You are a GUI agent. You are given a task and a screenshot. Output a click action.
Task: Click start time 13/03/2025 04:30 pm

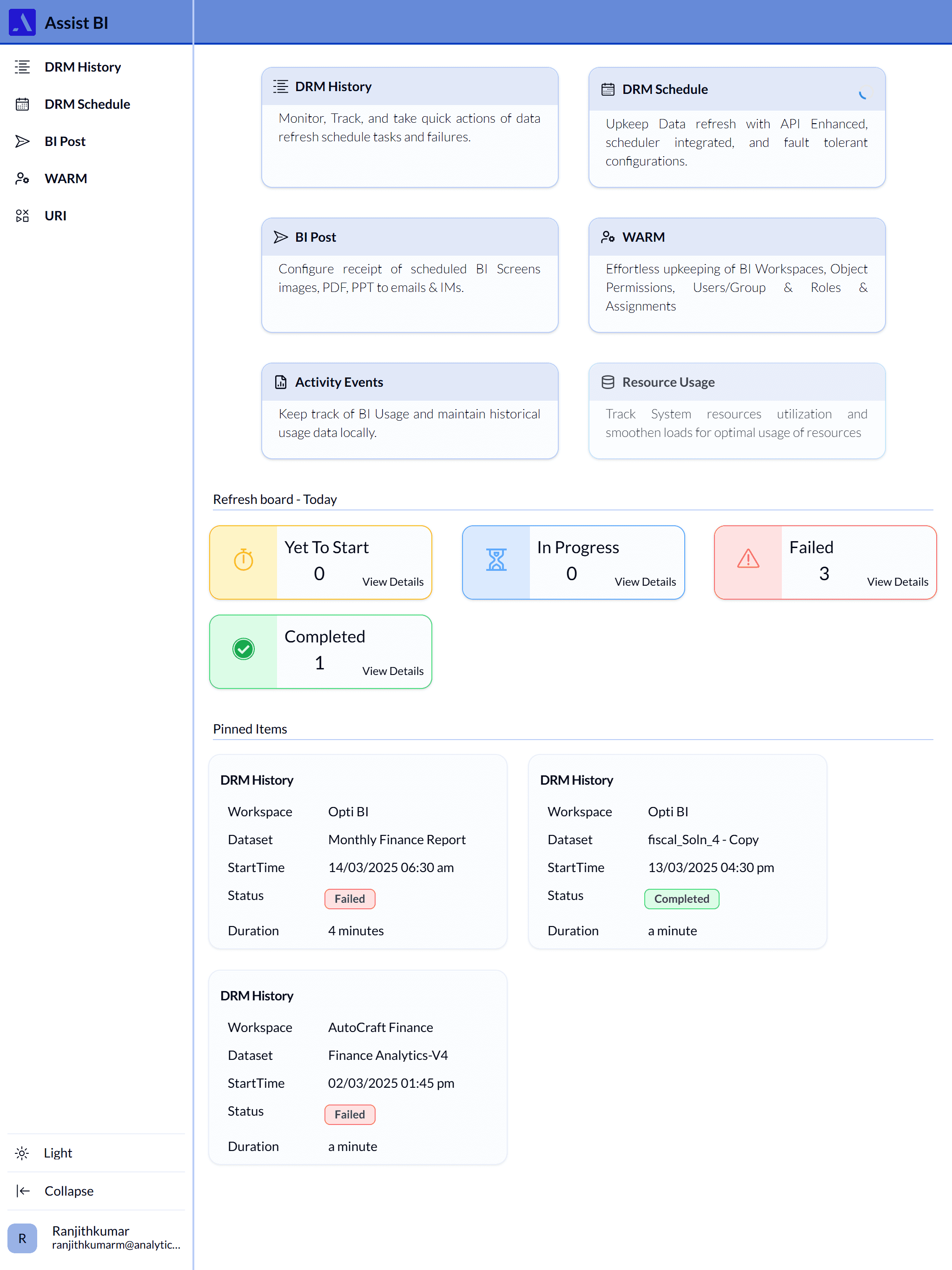pyautogui.click(x=711, y=868)
